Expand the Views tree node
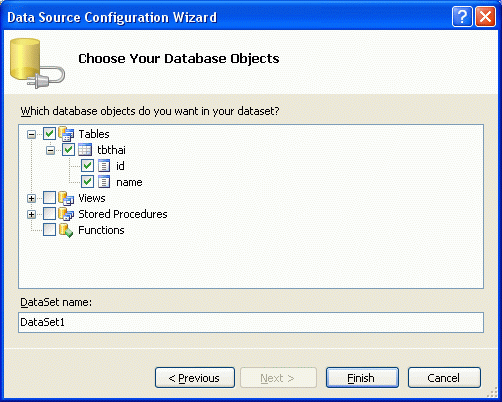Viewport: 502px width, 402px height. [31, 199]
